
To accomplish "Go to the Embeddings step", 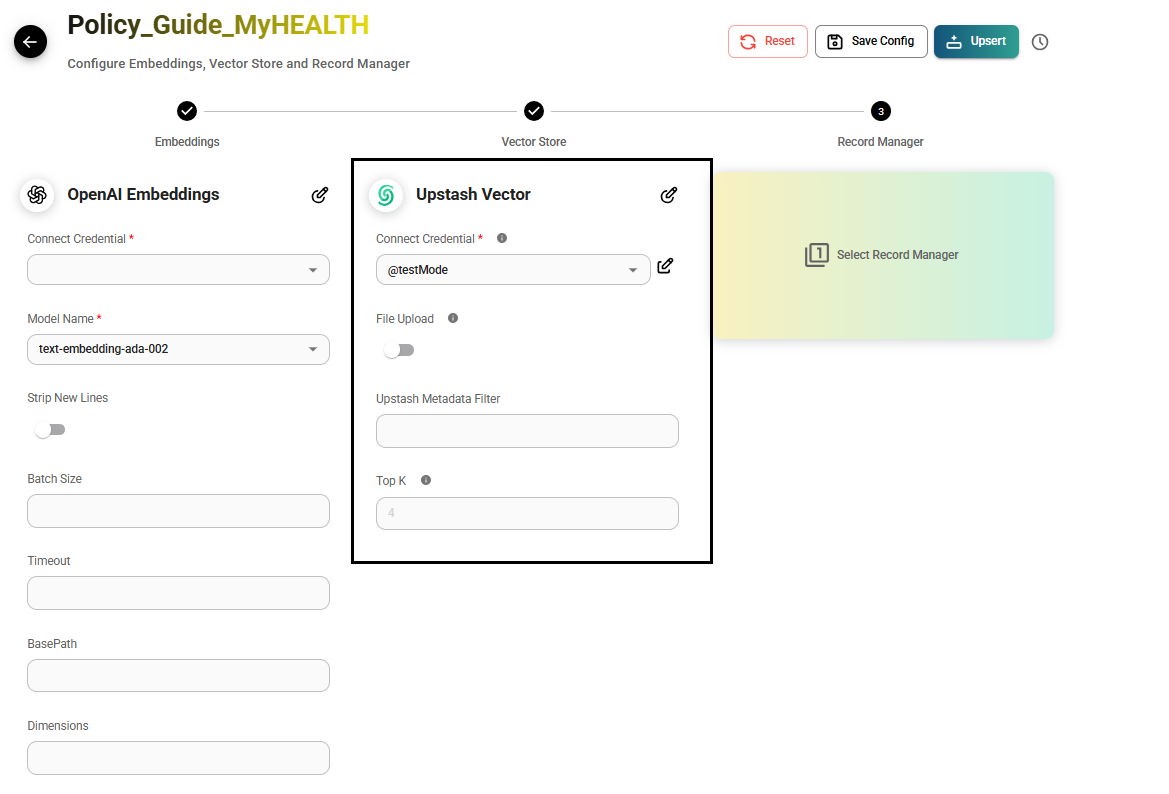I will click(187, 111).
